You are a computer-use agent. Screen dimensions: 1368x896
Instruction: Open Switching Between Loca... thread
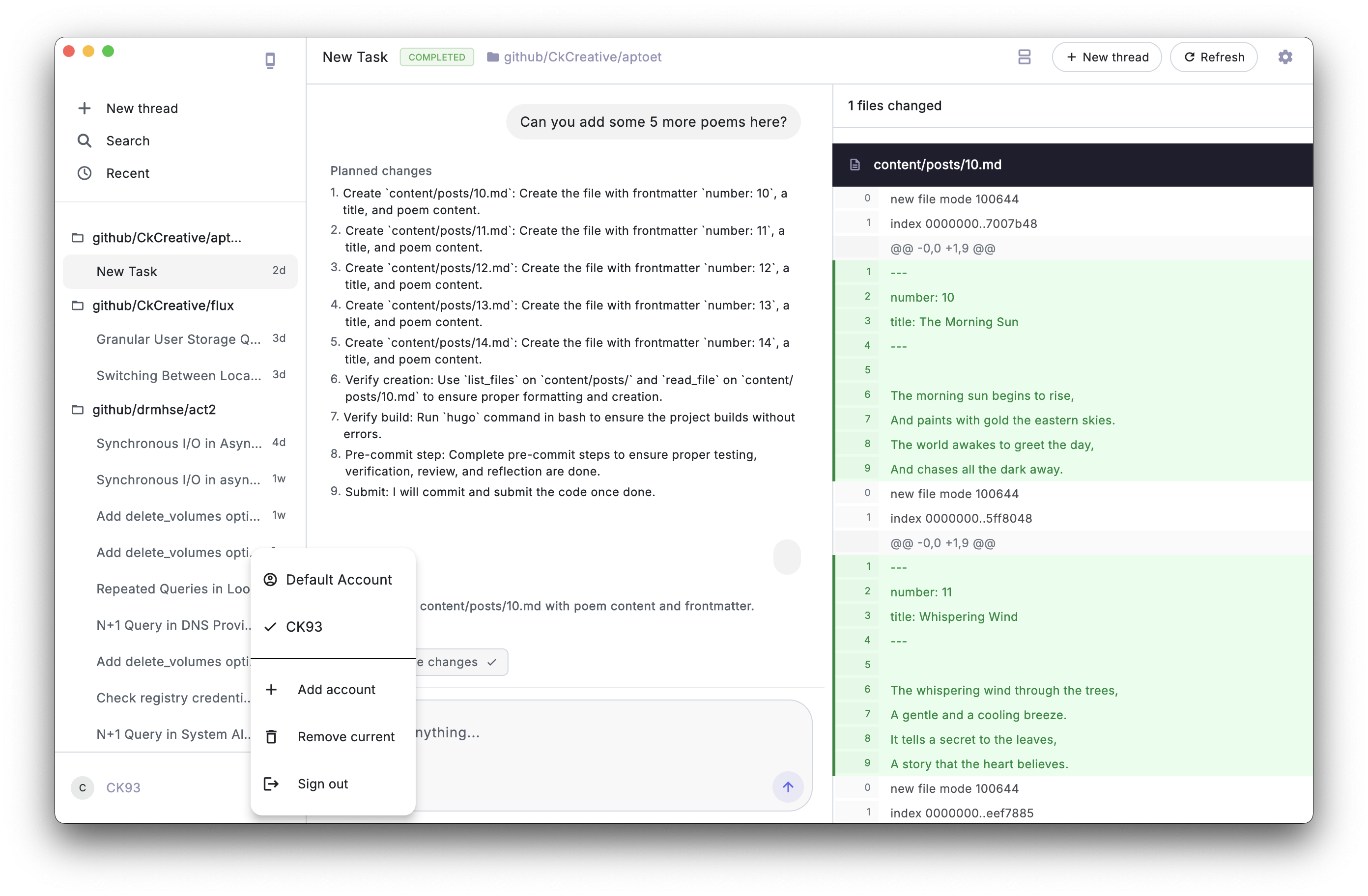(x=180, y=375)
